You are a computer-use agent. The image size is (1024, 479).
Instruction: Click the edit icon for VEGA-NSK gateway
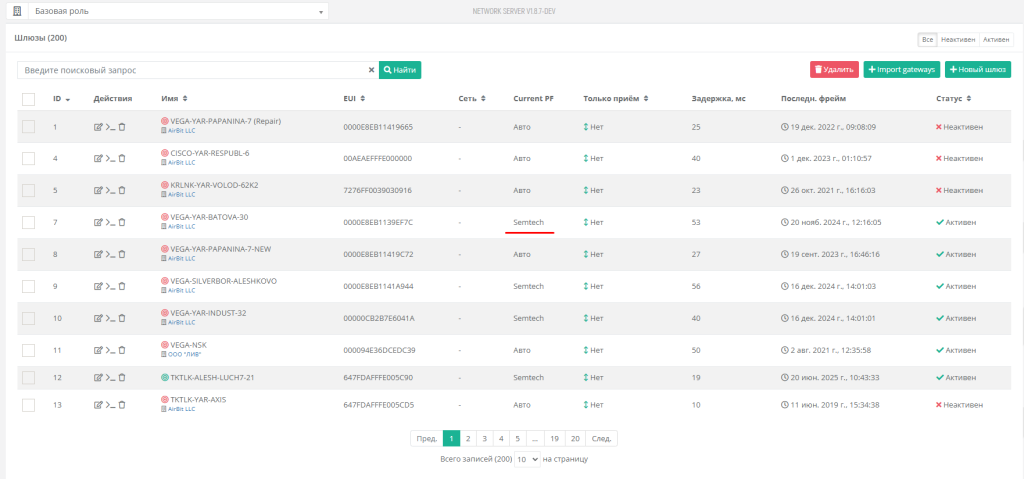98,351
